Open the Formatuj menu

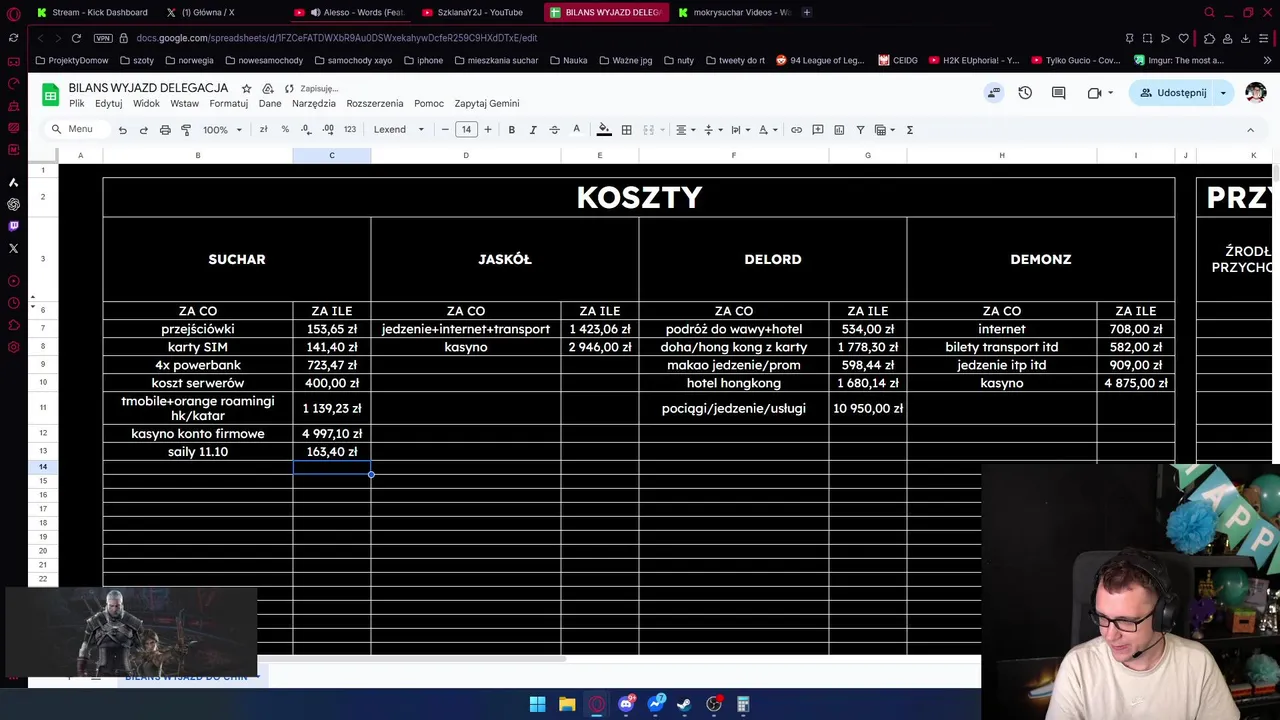[228, 103]
